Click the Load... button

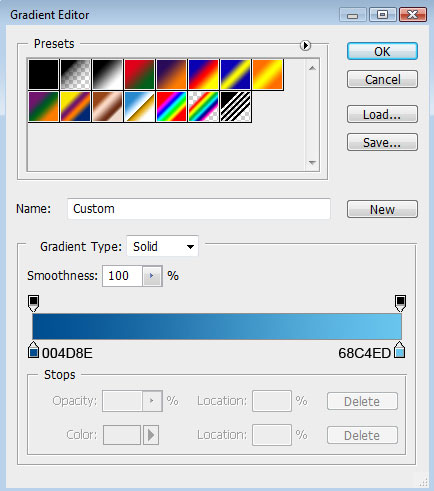coord(382,114)
